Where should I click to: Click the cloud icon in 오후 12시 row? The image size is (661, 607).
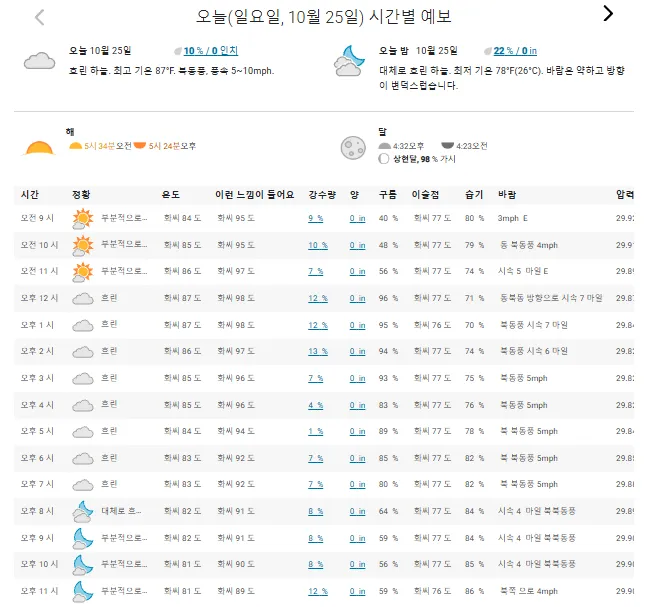coord(83,299)
